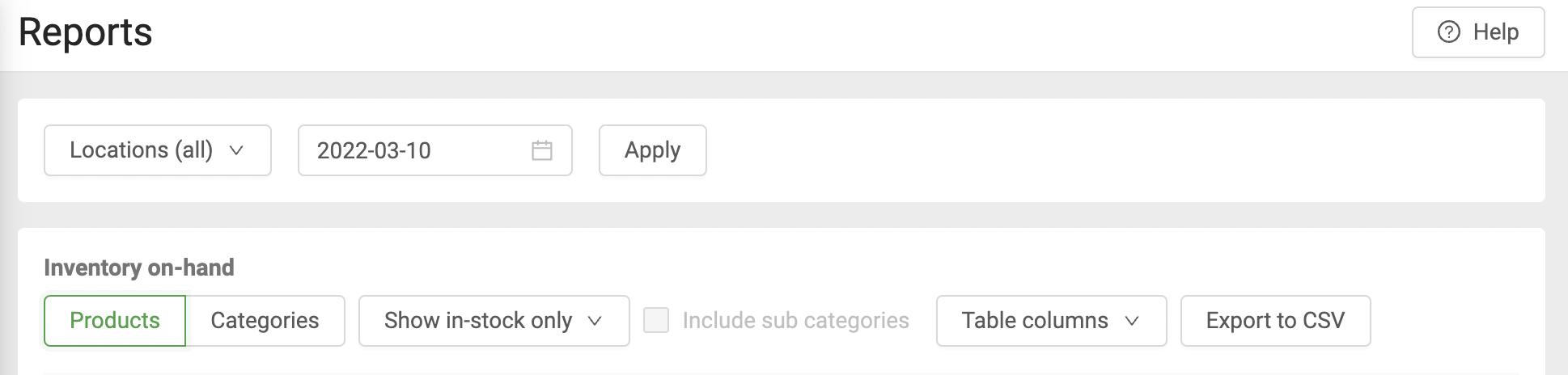
Task: Click the chevron arrow on Table columns
Action: [x=1132, y=321]
